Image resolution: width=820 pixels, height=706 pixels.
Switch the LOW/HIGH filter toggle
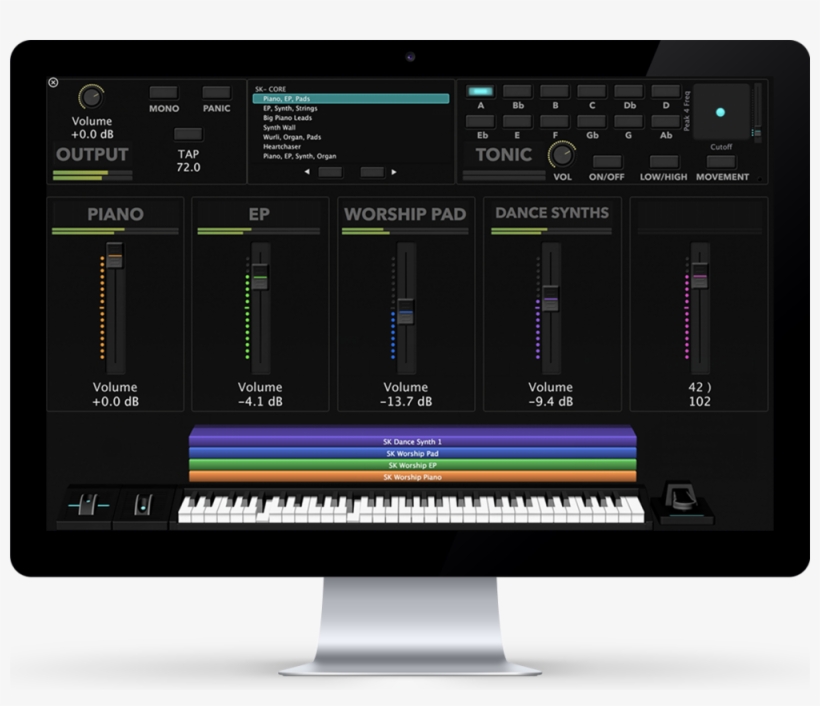[x=664, y=161]
